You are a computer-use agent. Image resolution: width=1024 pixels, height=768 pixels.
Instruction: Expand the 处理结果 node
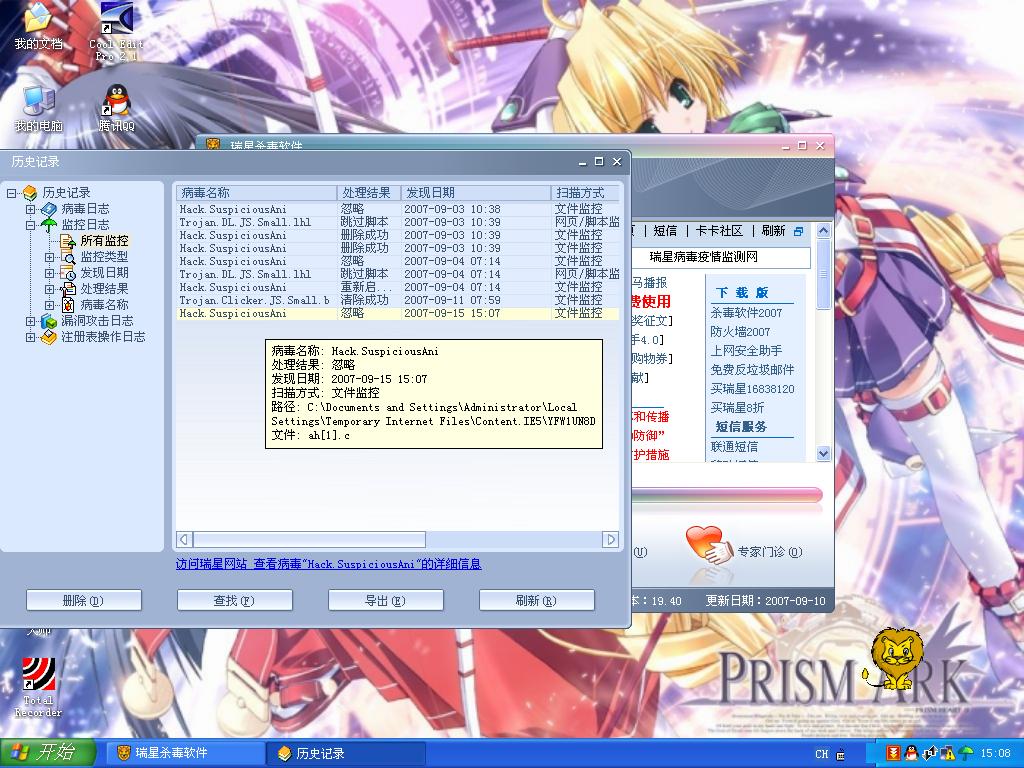[50, 289]
